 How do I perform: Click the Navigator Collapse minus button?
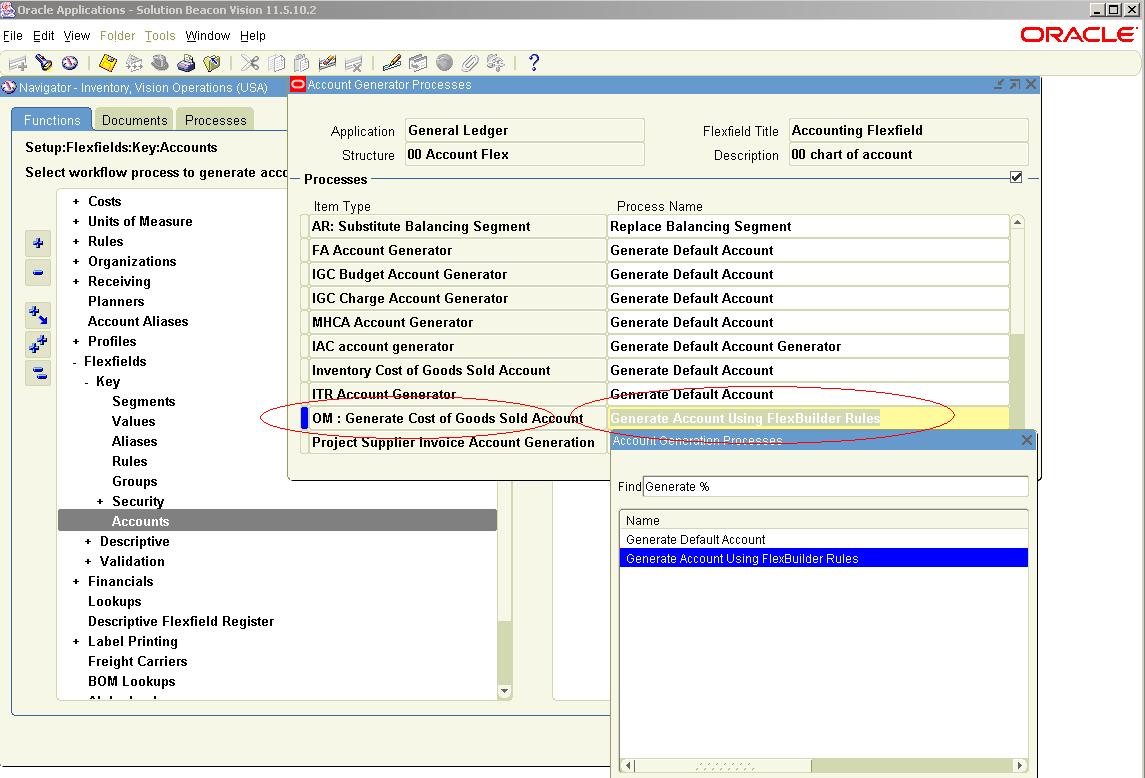38,272
